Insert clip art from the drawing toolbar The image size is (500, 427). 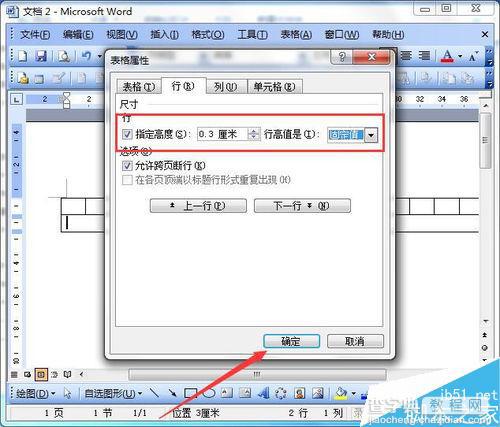299,393
